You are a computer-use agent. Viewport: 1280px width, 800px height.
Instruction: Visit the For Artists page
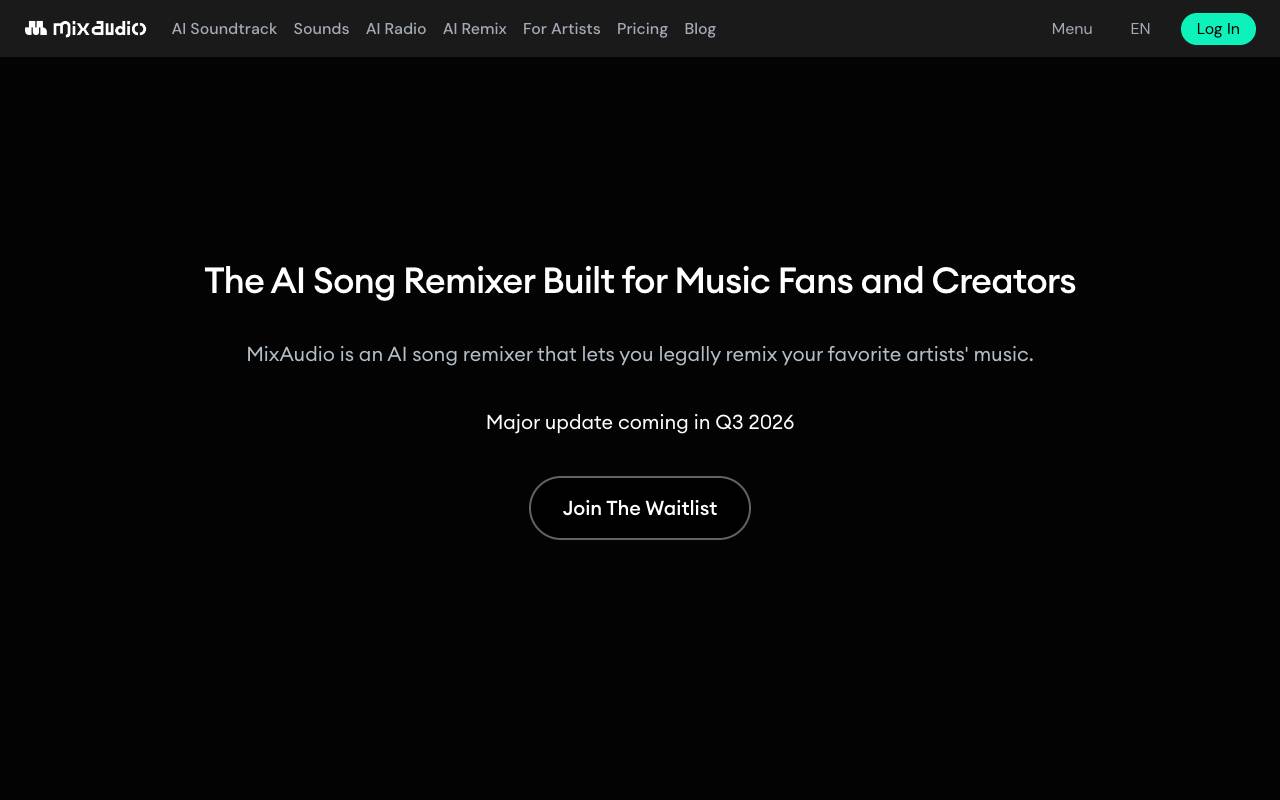562,28
